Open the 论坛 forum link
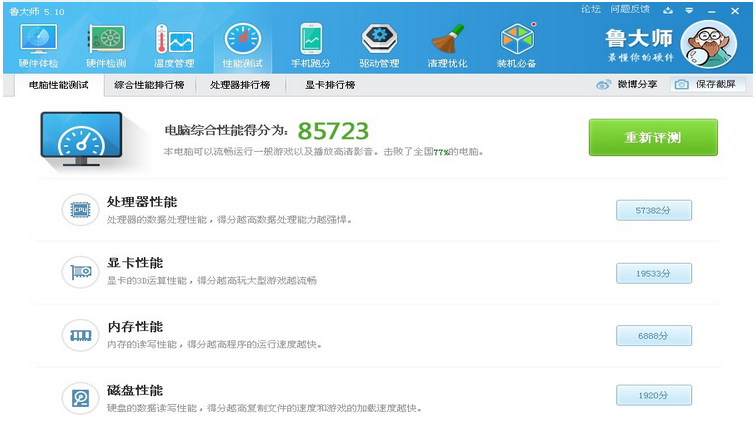This screenshot has height=447, width=756. pos(591,9)
